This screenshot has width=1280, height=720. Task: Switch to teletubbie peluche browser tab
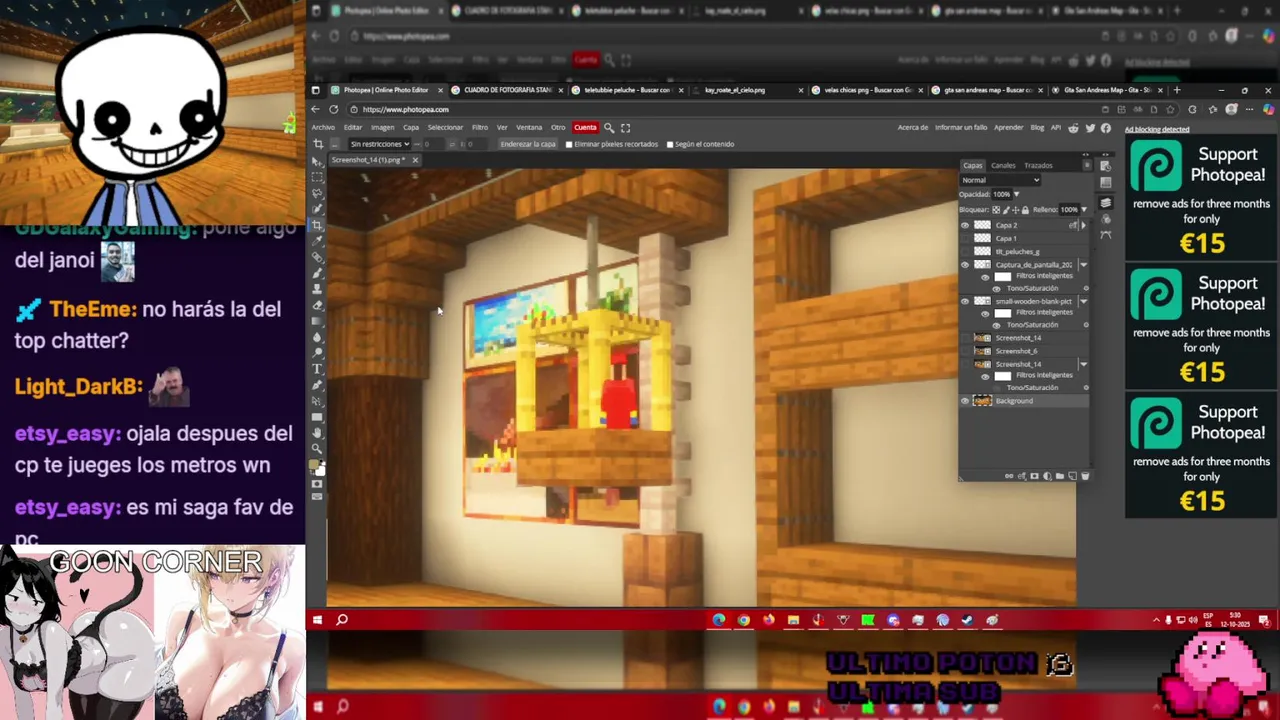(x=627, y=90)
